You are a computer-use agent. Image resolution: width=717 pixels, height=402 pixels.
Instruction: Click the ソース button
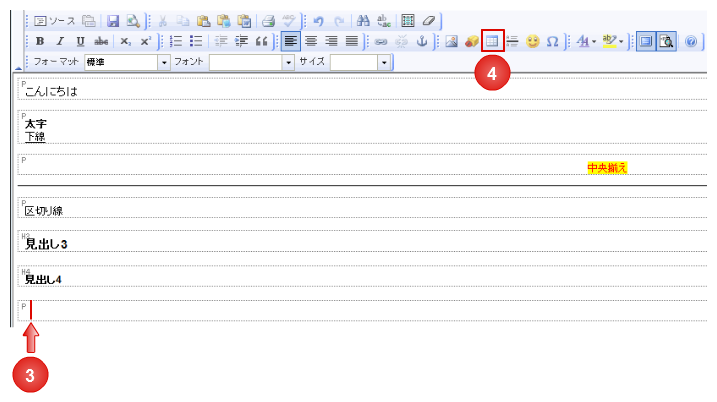pos(55,20)
